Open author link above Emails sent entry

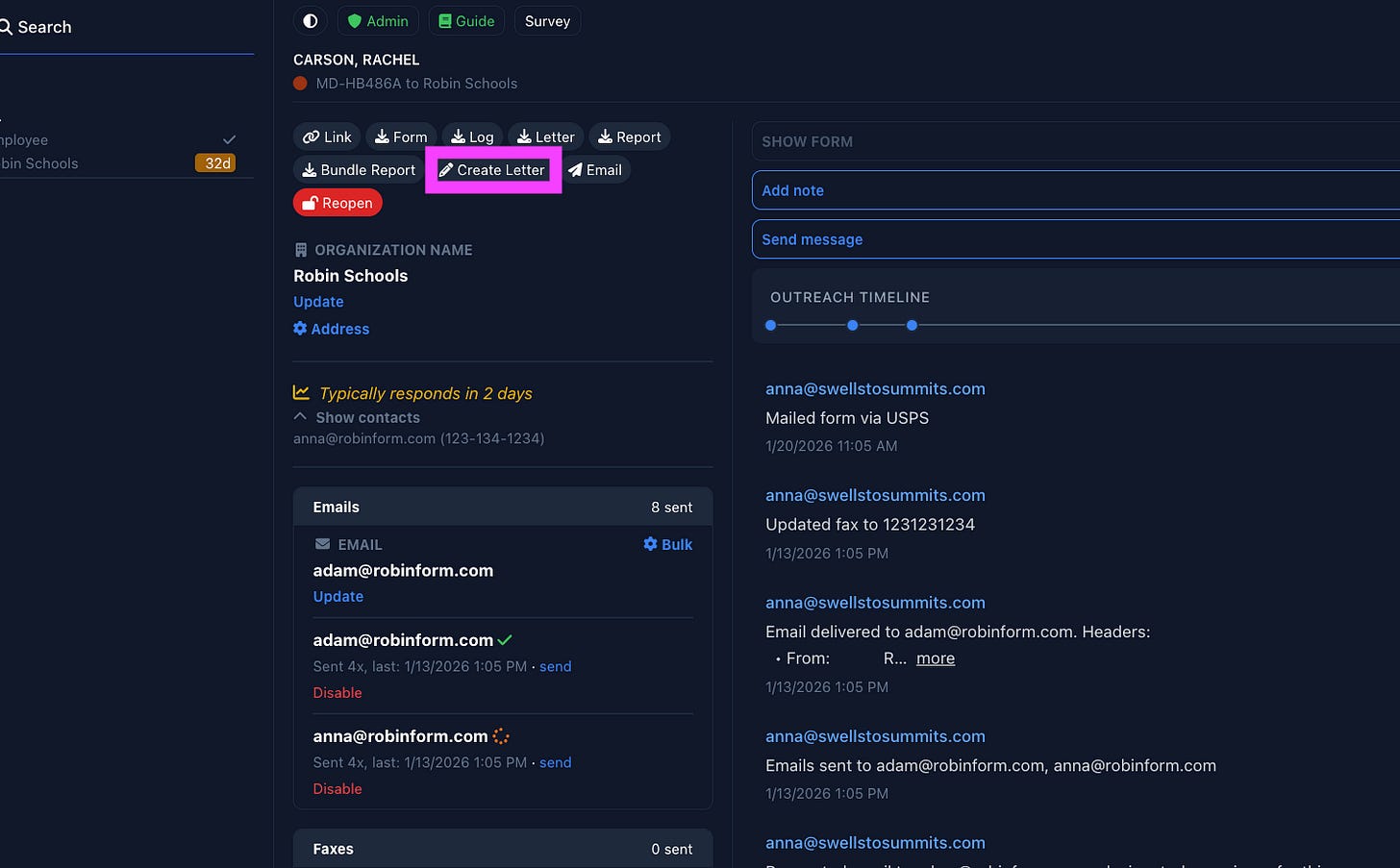pos(875,736)
